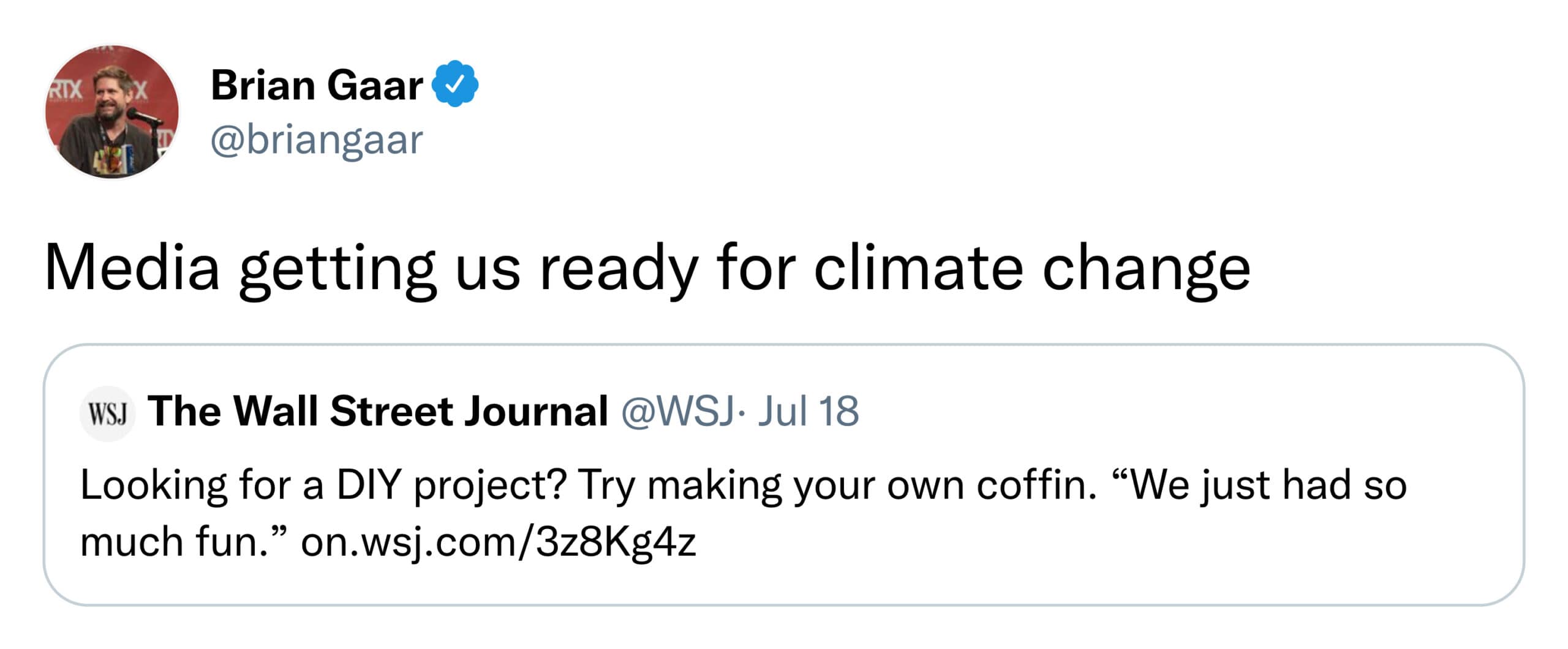
Task: Click the @briangaar handle
Action: (317, 140)
